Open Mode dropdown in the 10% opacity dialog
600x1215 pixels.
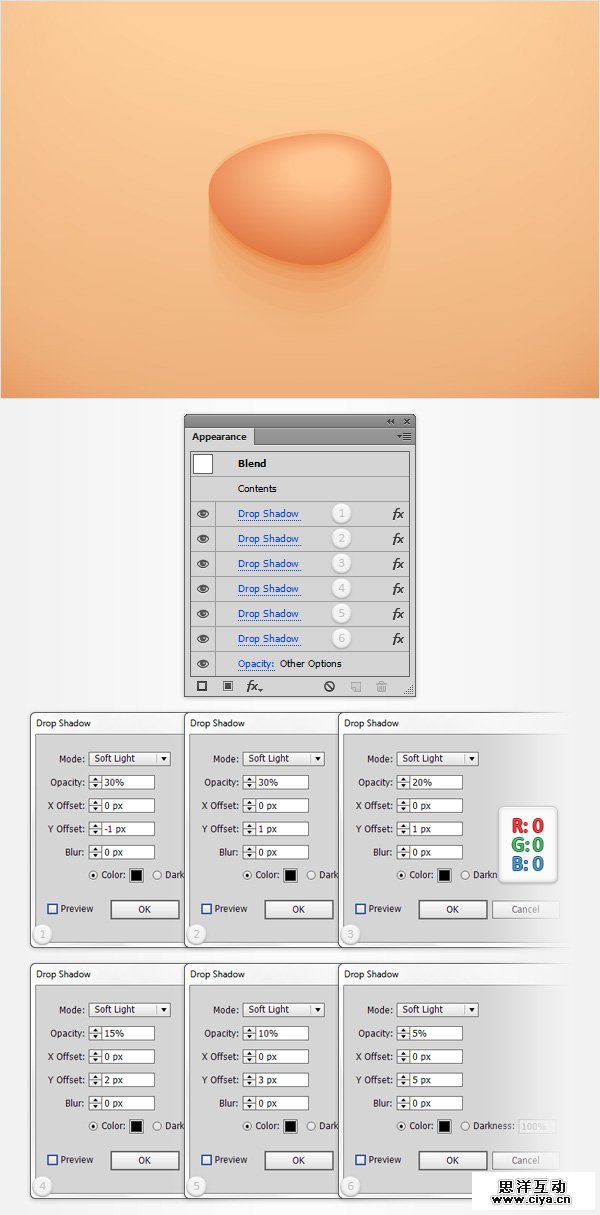[284, 1010]
